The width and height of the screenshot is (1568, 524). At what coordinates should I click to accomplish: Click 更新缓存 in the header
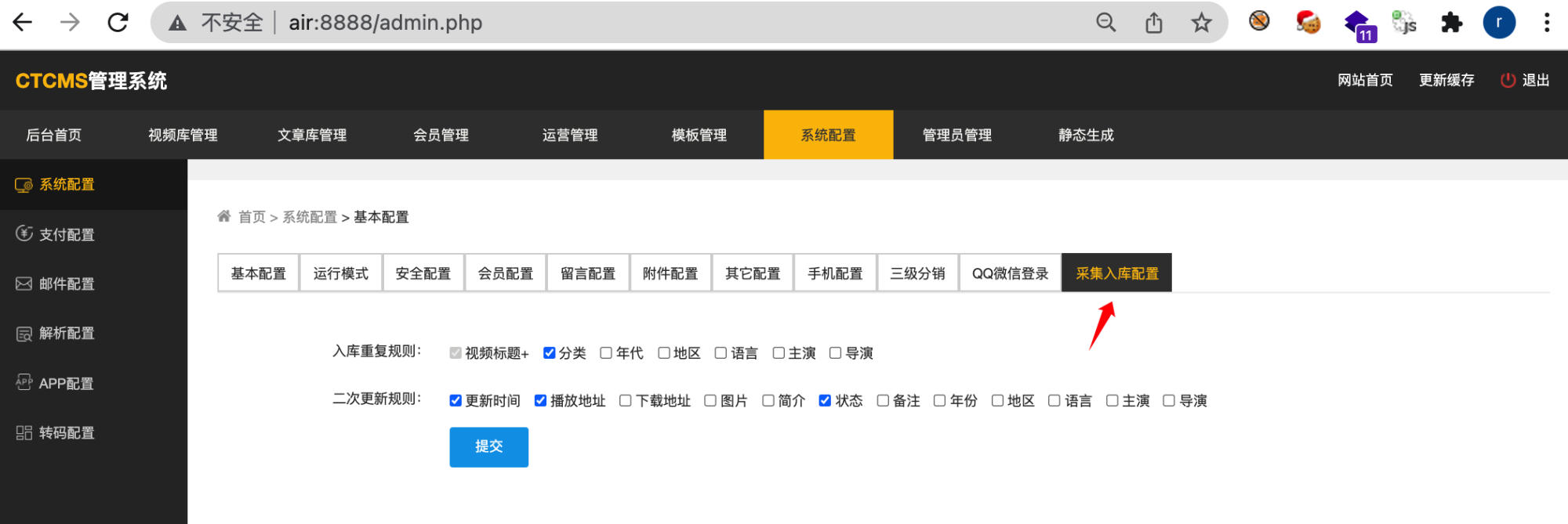(1446, 80)
